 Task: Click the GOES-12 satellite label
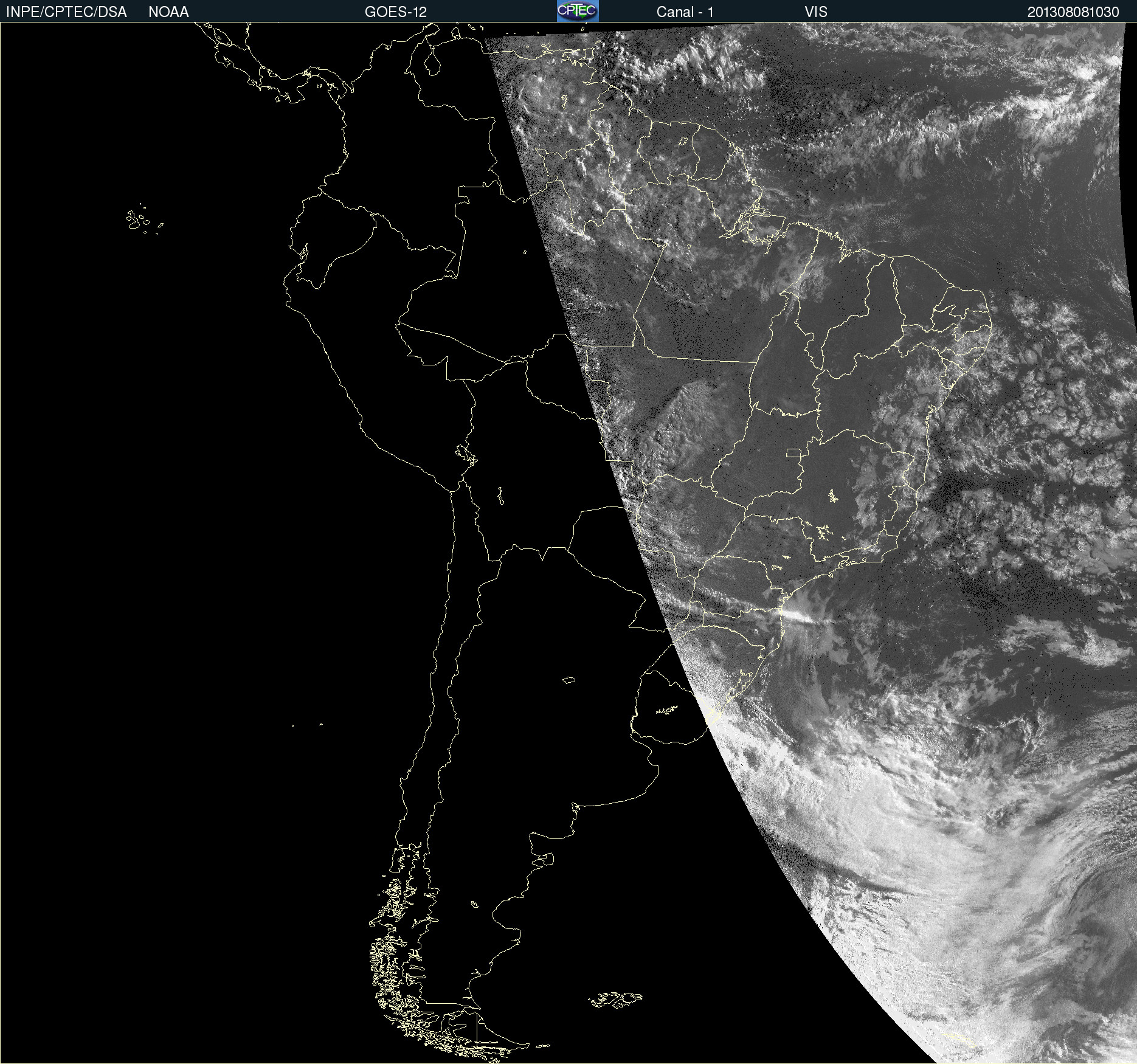[396, 12]
